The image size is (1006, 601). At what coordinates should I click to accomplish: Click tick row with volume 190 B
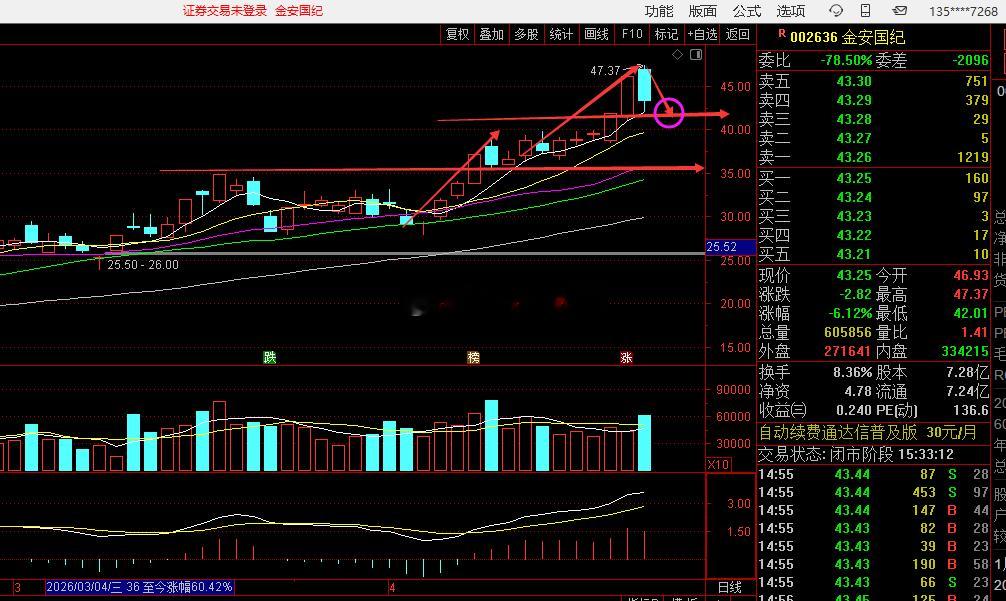873,564
